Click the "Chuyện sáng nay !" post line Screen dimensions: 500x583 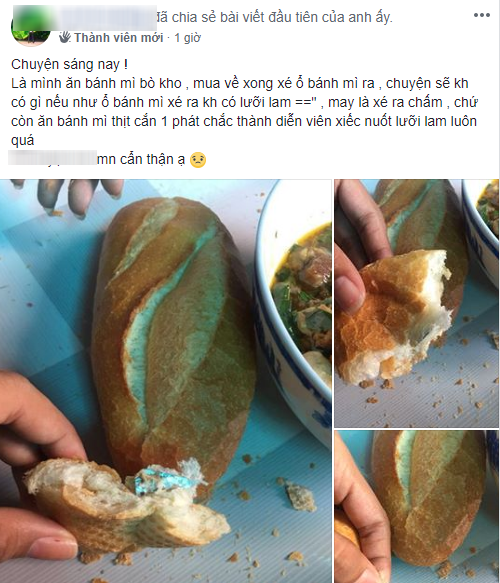70,64
